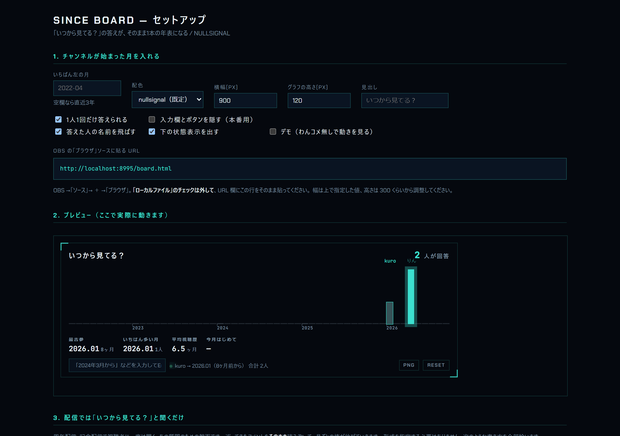Image resolution: width=620 pixels, height=436 pixels.
Task: Uncheck 答えた人の名前を飛ばす option
Action: tap(58, 132)
